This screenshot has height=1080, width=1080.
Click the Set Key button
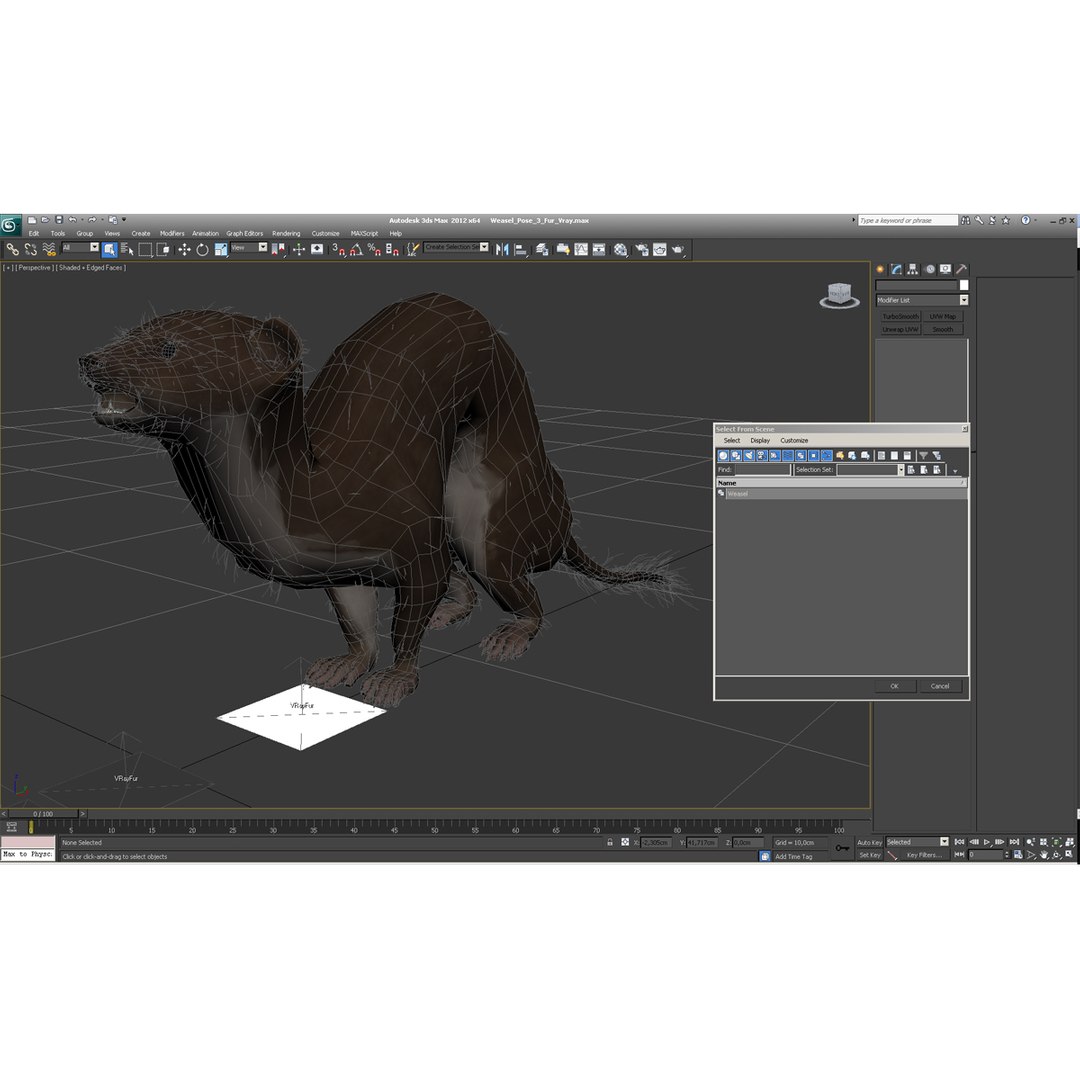pyautogui.click(x=869, y=855)
